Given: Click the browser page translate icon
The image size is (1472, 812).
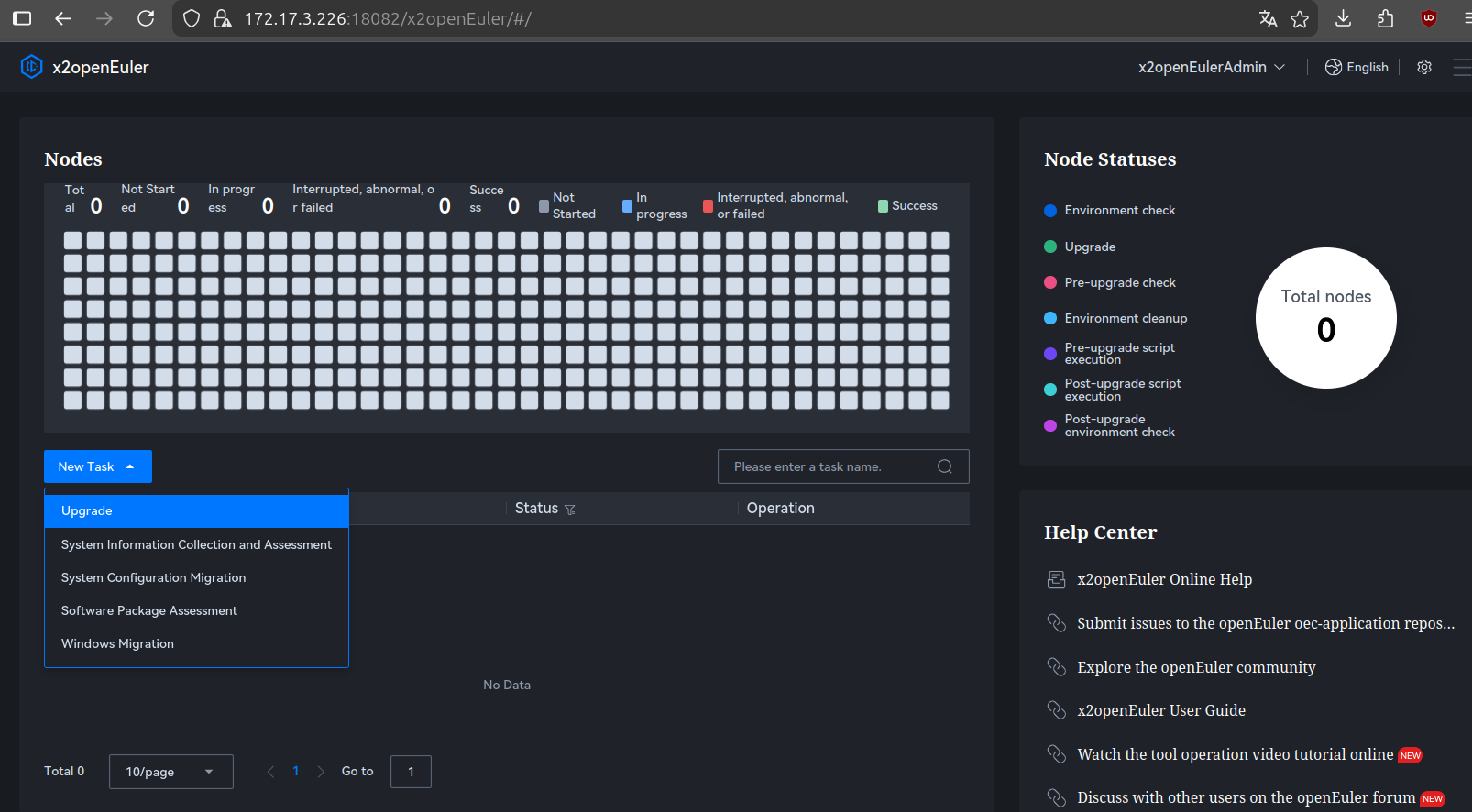Looking at the screenshot, I should point(1268,18).
